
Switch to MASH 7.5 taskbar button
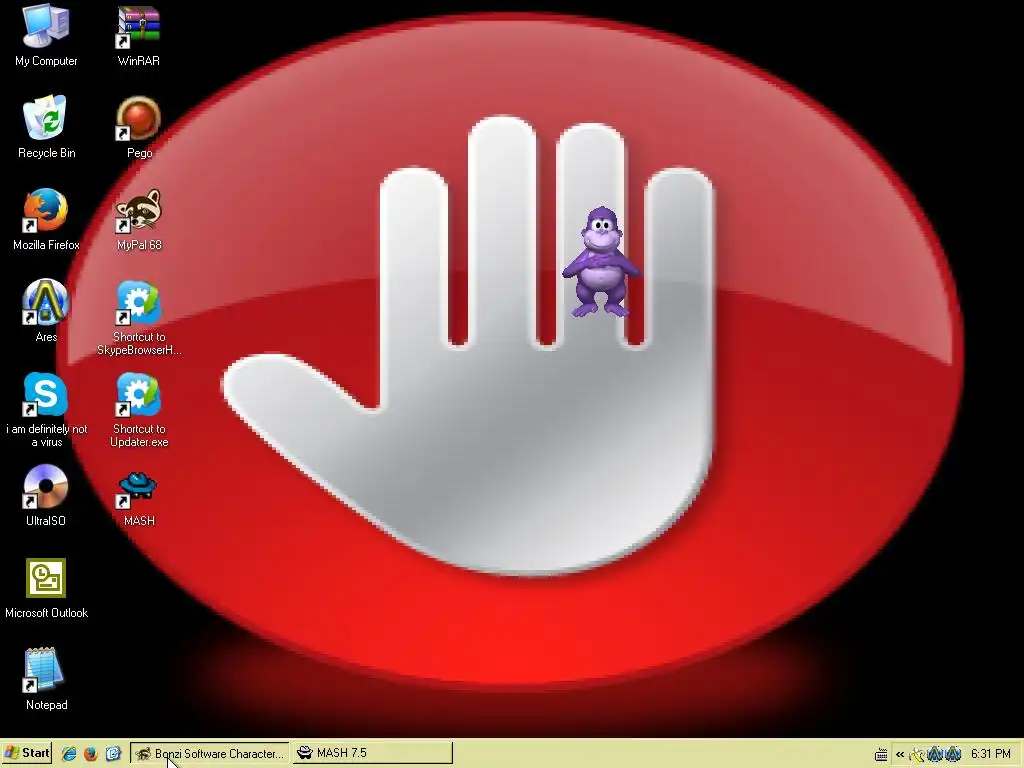[372, 753]
